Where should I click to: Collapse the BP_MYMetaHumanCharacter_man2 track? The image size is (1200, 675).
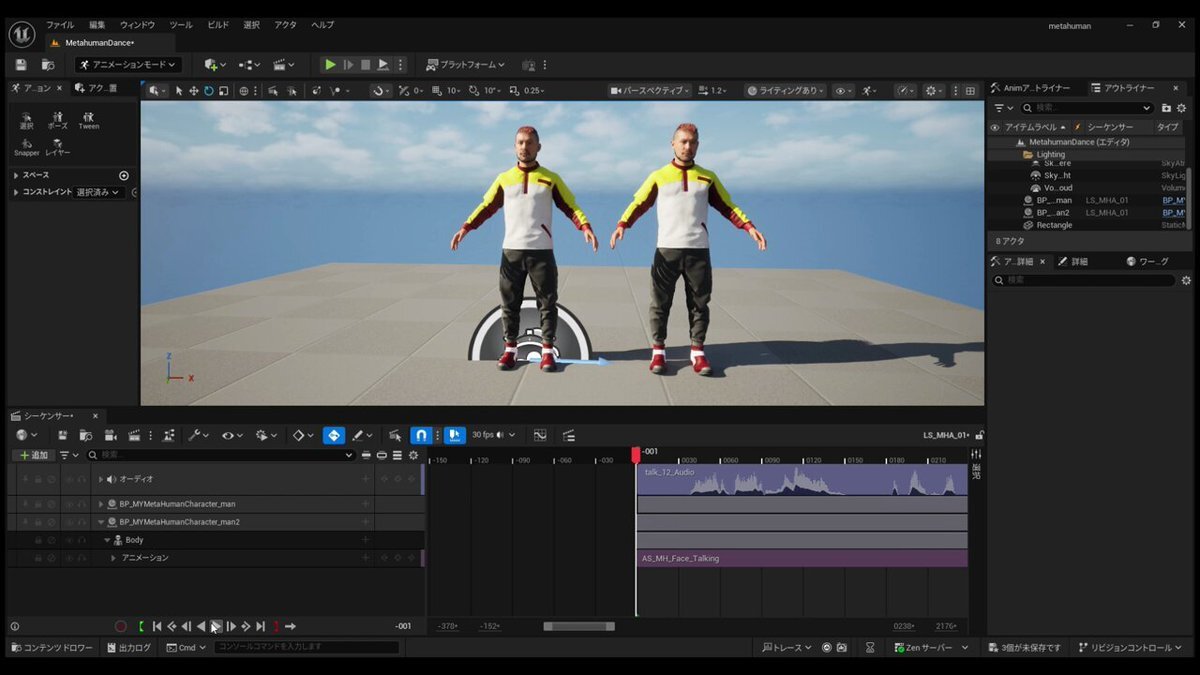tap(100, 522)
